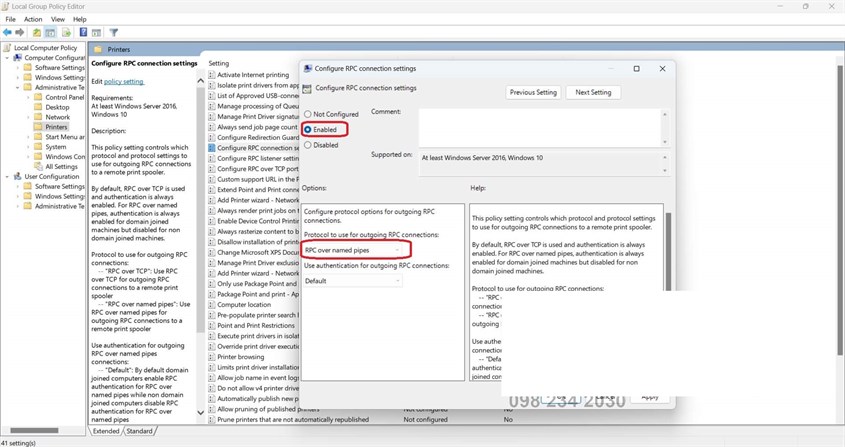Select the Enabled radio button
The width and height of the screenshot is (845, 447).
coord(308,129)
